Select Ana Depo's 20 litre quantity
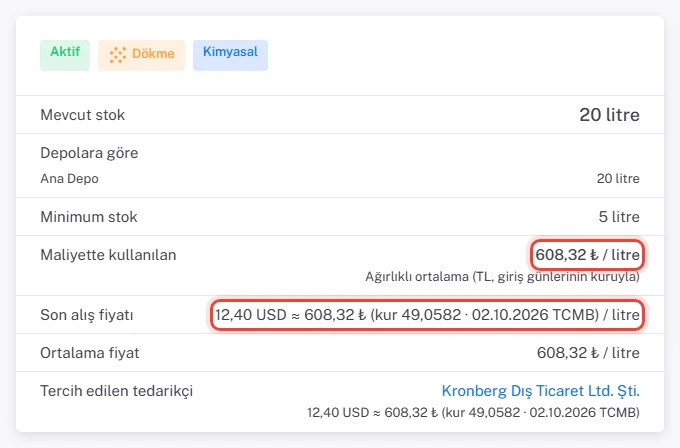Image resolution: width=680 pixels, height=448 pixels. tap(618, 179)
